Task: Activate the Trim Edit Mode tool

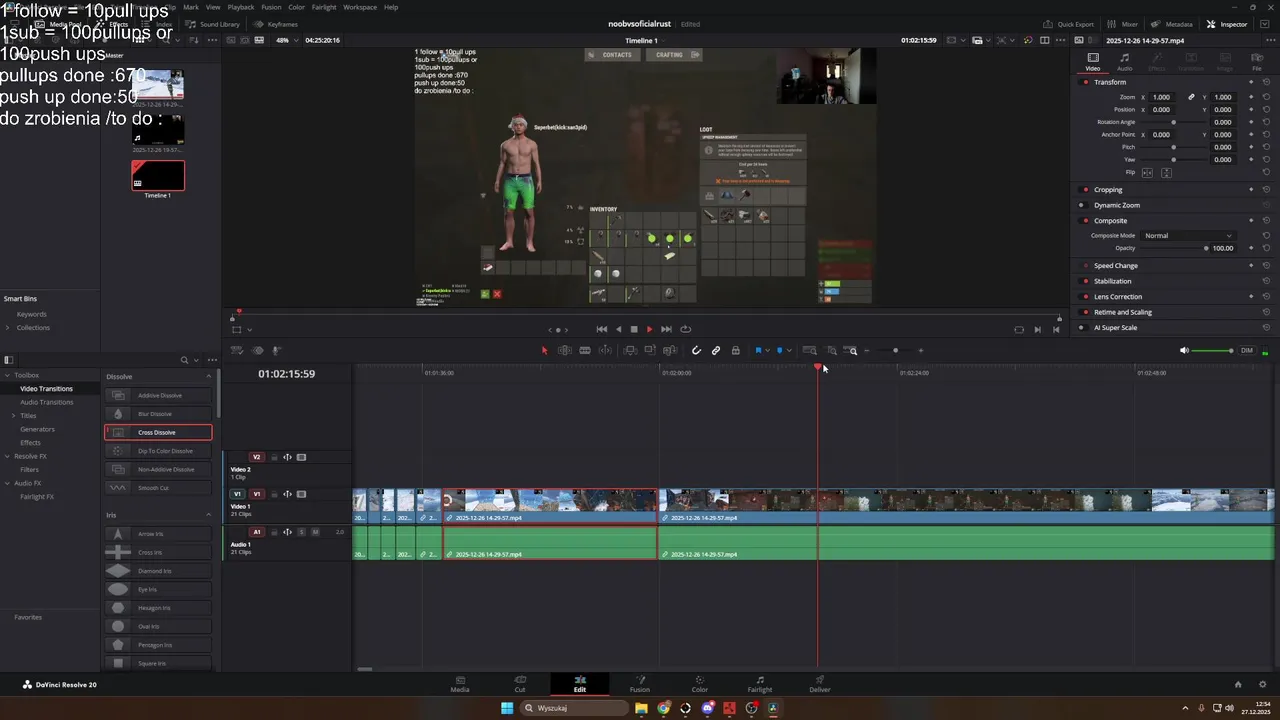Action: (x=565, y=350)
